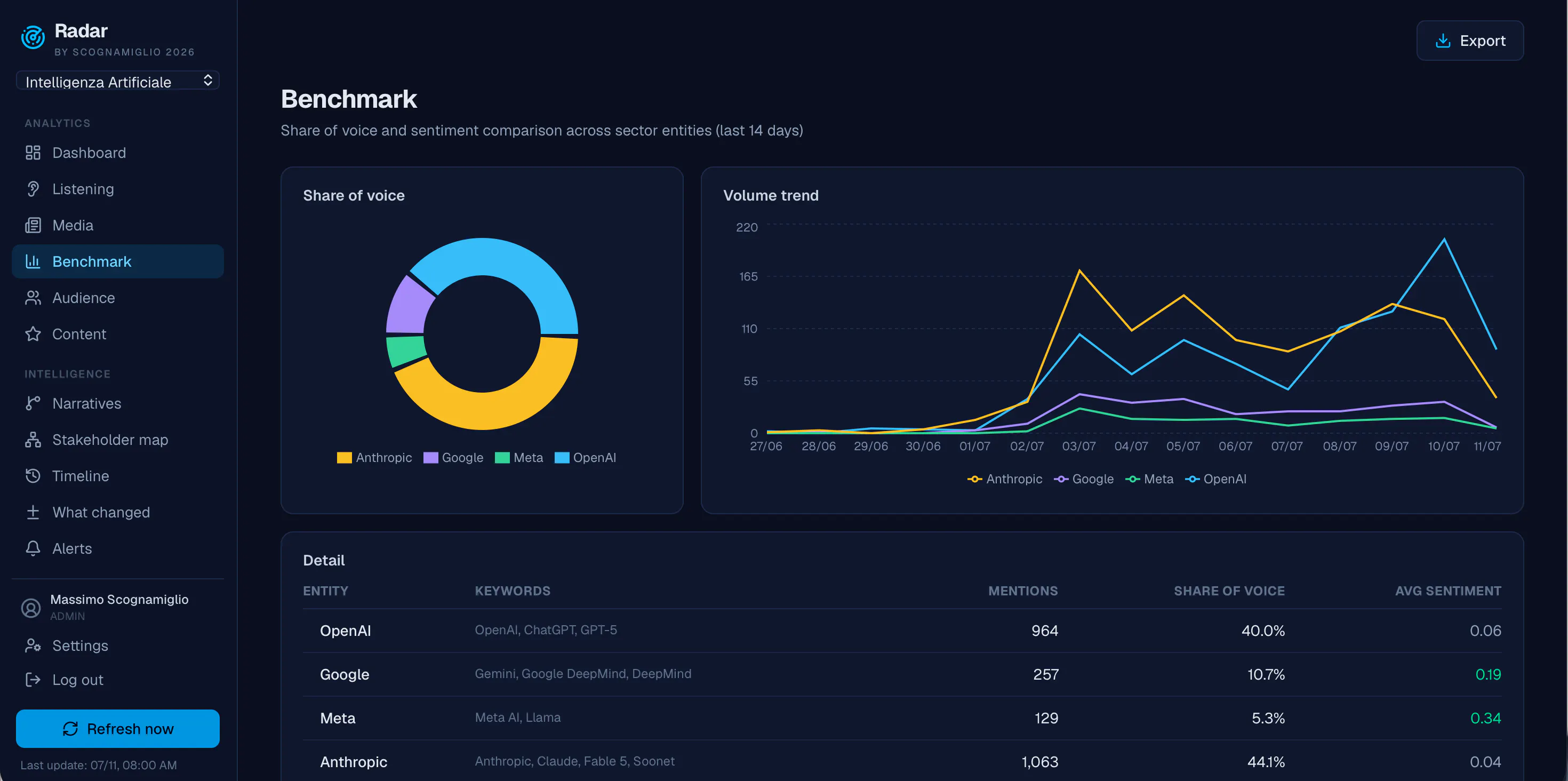The image size is (1568, 781).
Task: Click the 0.19 sentiment value
Action: point(1488,674)
